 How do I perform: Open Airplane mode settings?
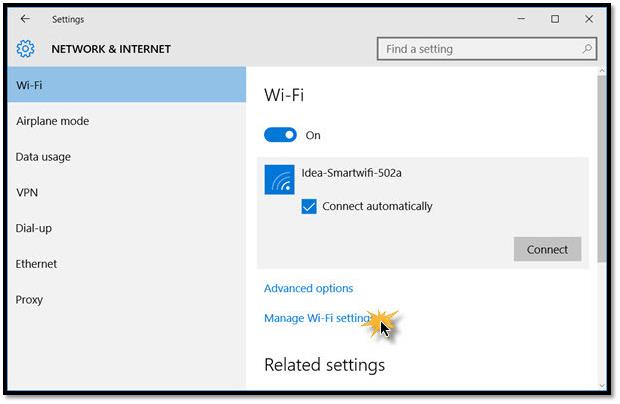click(x=127, y=121)
